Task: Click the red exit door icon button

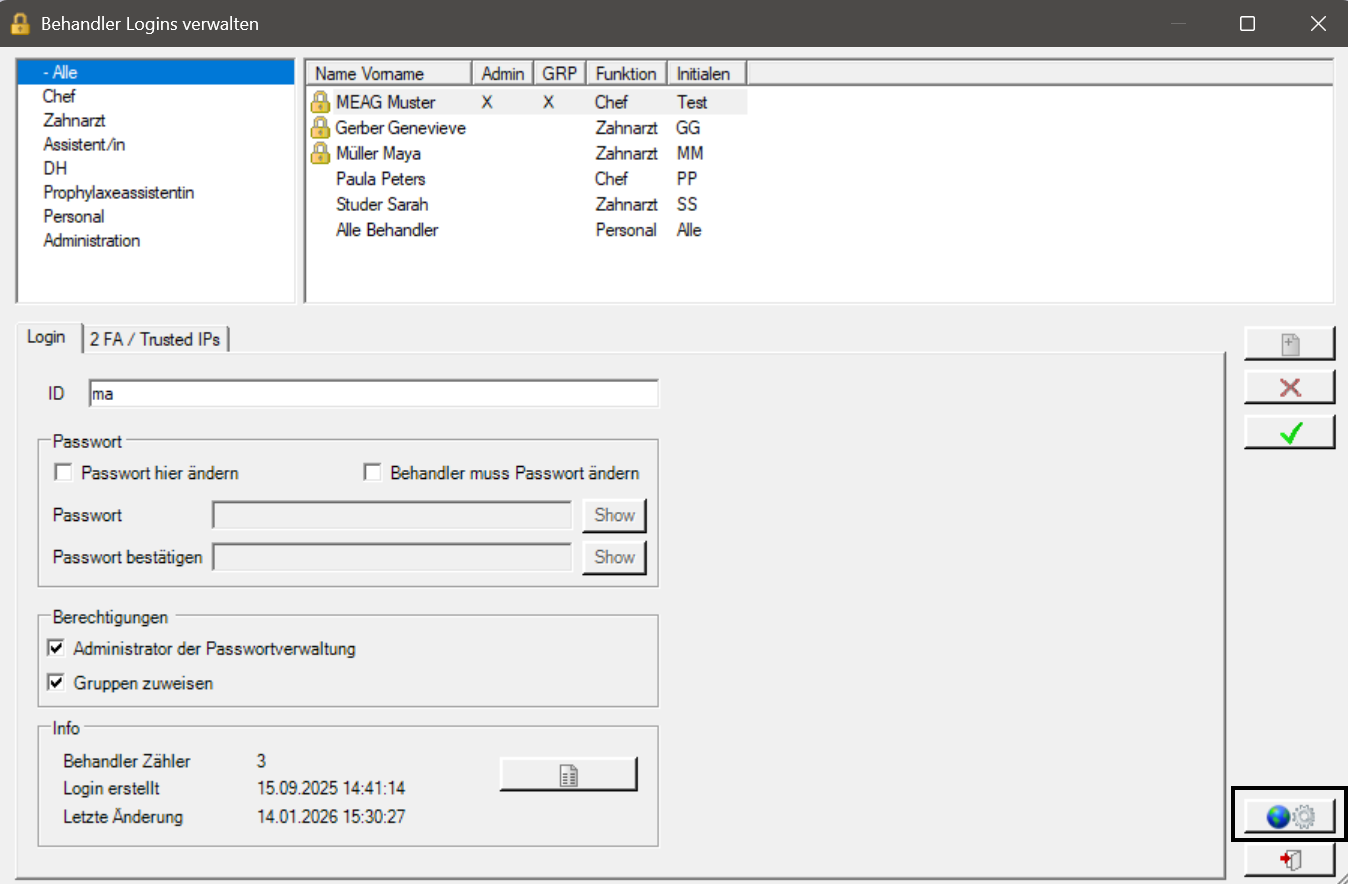Action: click(1290, 859)
